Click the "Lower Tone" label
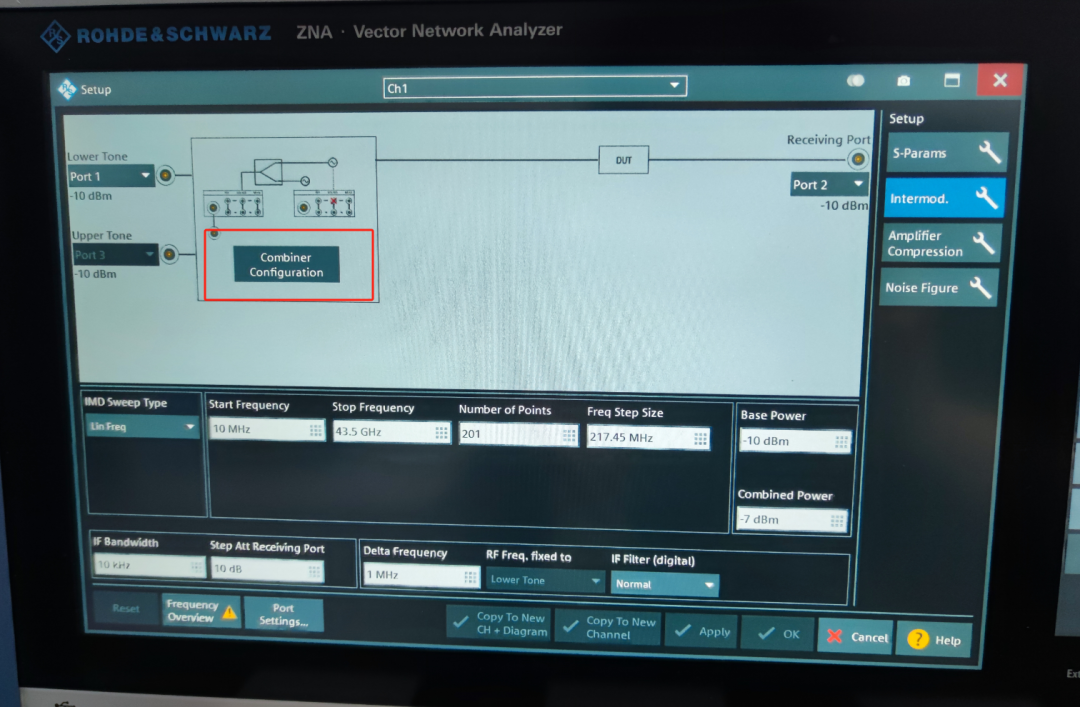Screen dimensions: 1080x707 click(97, 156)
